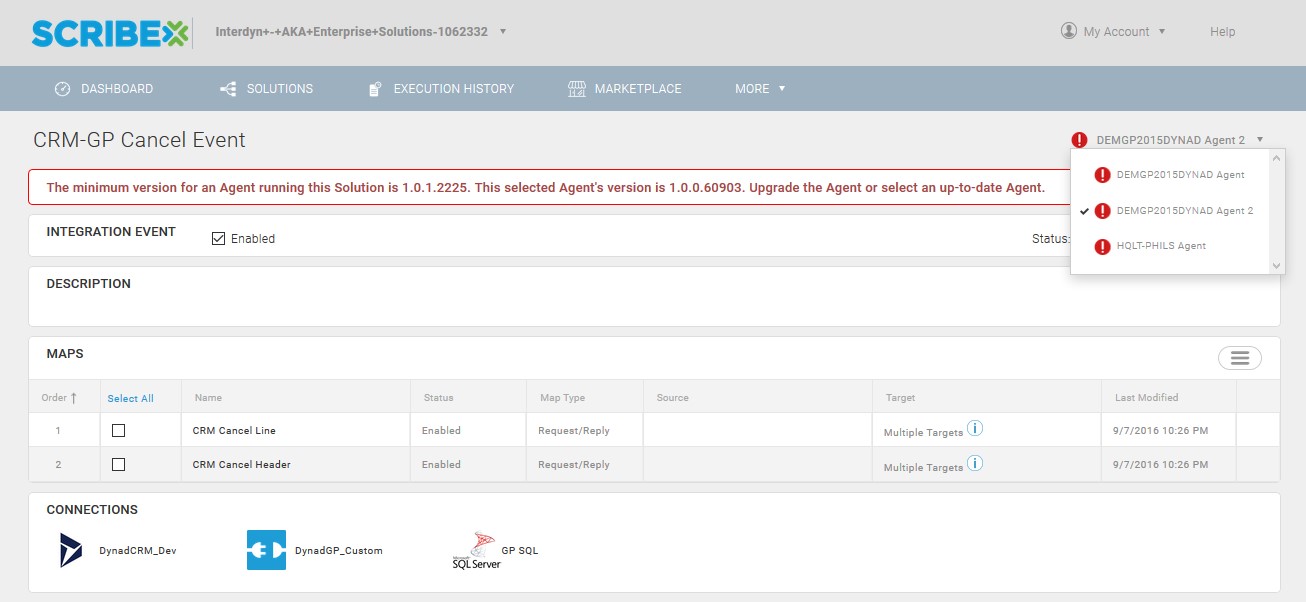Click the Source column header
This screenshot has width=1306, height=602.
[672, 397]
